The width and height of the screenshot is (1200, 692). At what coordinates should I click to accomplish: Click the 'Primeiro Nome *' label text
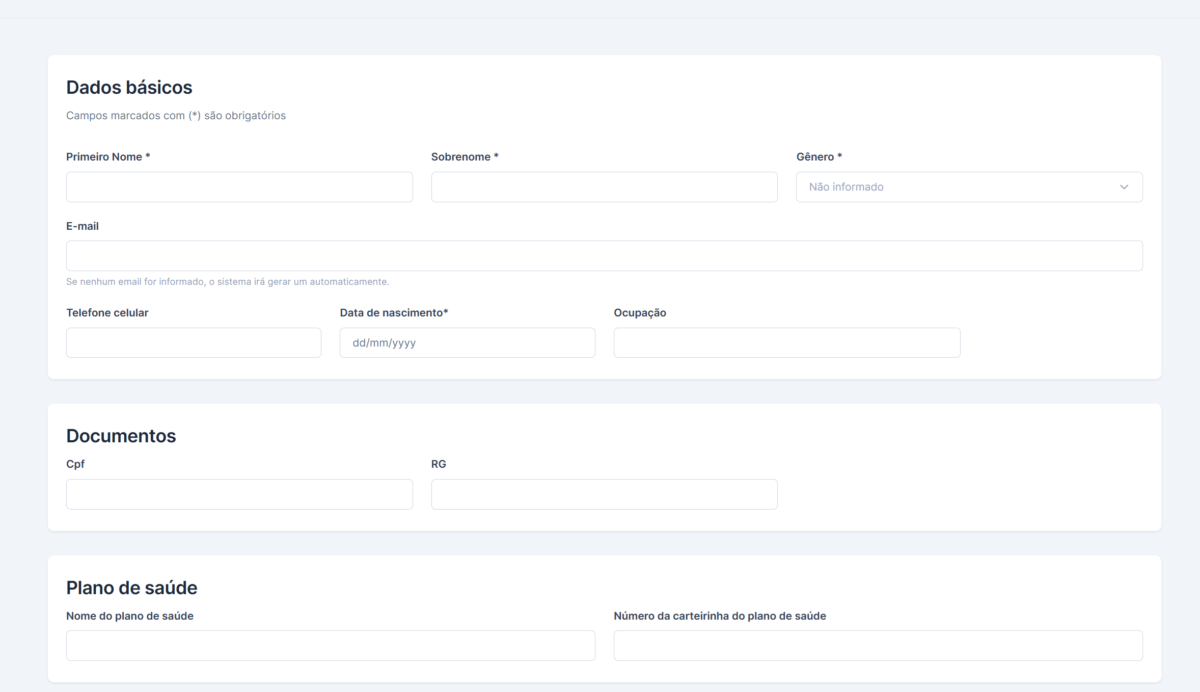108,157
